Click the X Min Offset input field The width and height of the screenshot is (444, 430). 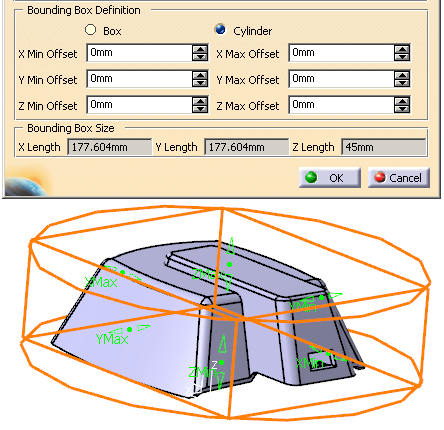[139, 53]
